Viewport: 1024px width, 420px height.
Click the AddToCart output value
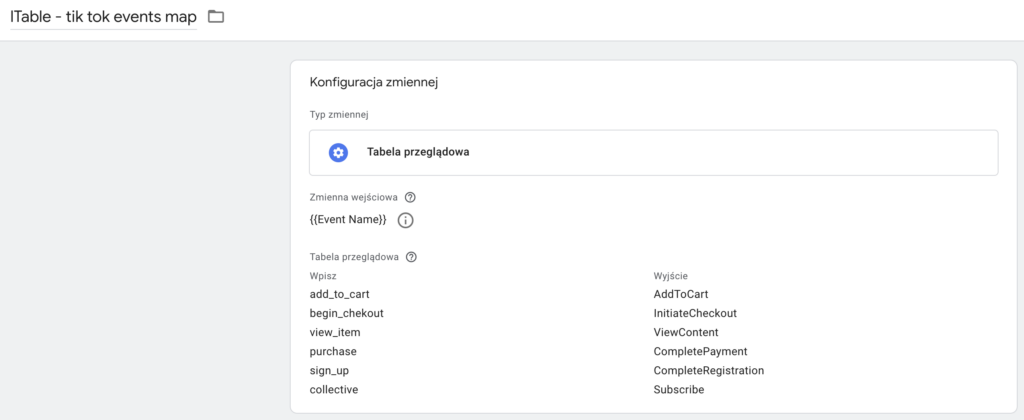pyautogui.click(x=680, y=294)
